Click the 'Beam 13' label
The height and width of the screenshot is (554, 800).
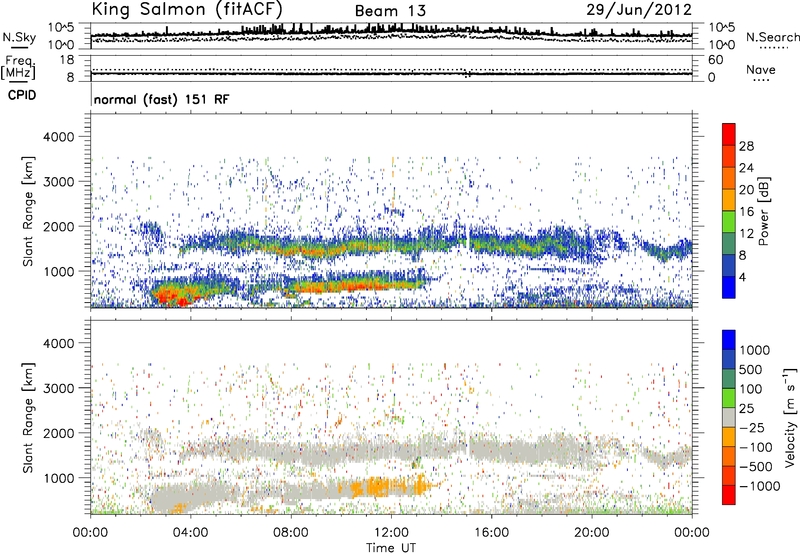390,11
